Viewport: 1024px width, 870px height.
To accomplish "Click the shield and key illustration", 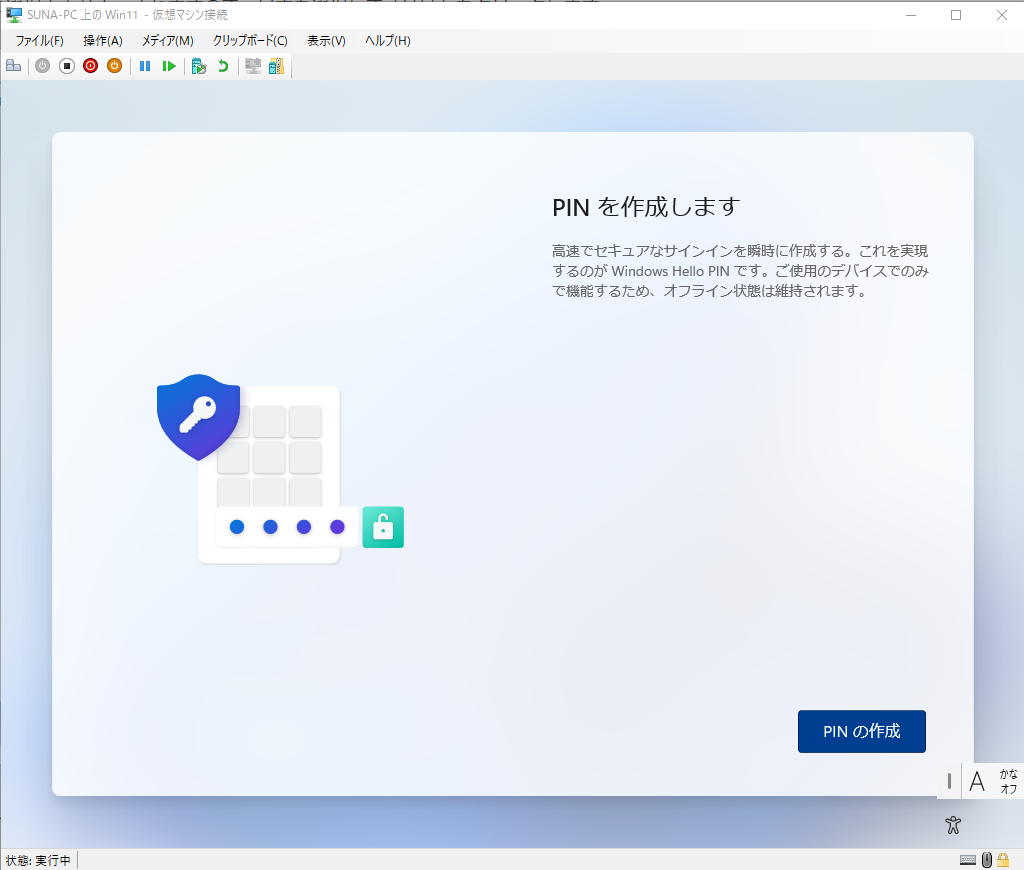I will point(199,417).
